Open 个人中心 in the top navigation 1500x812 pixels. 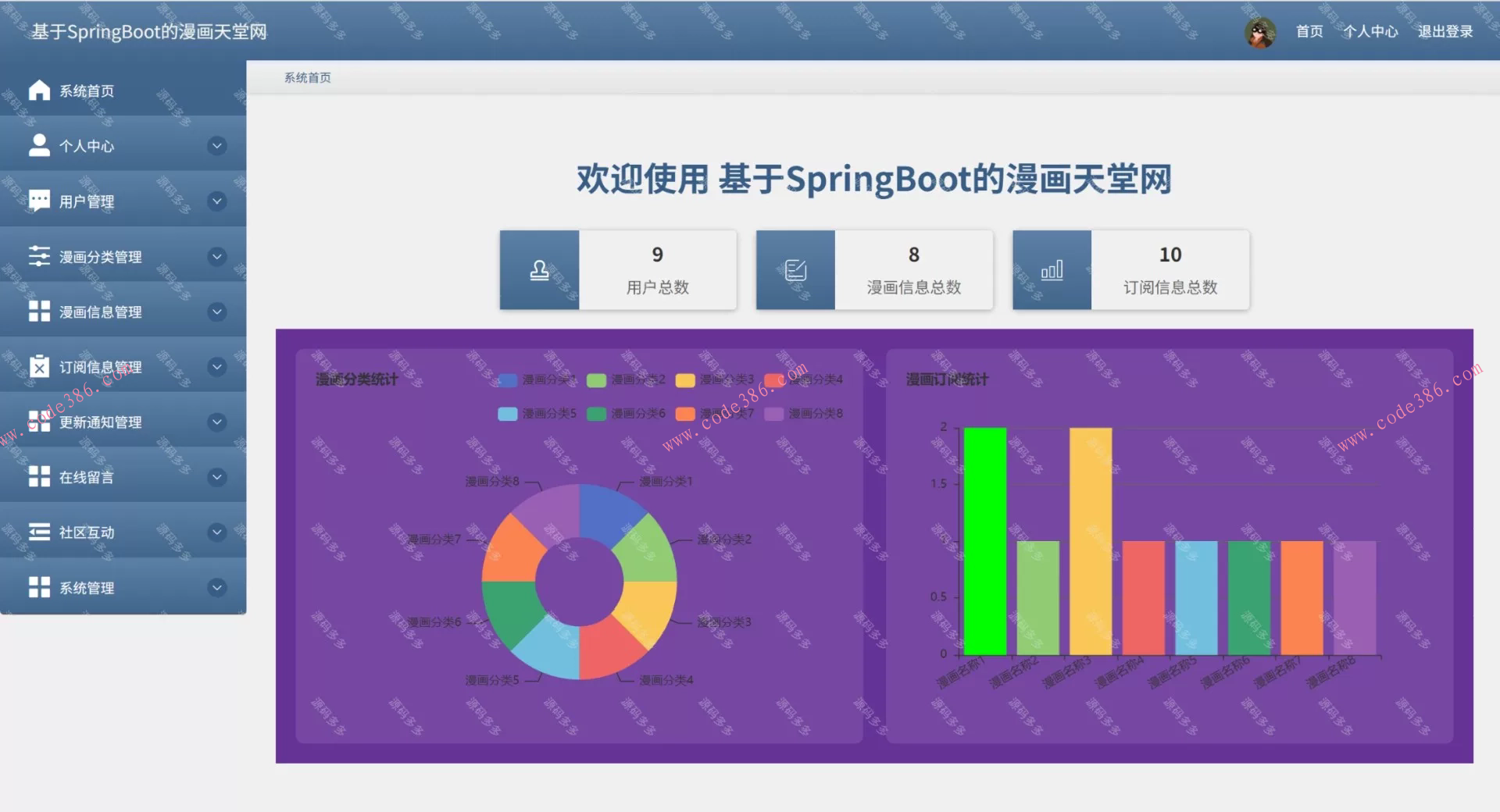tap(1370, 31)
